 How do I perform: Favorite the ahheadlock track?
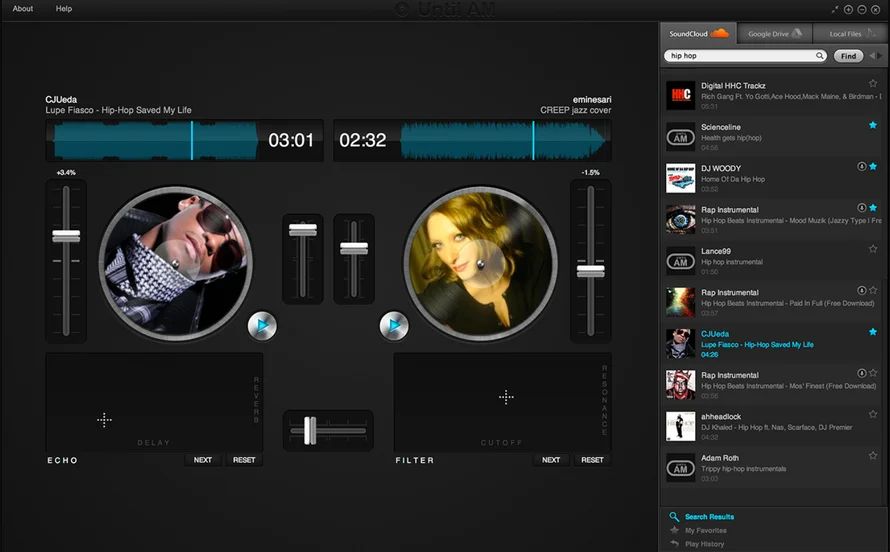click(873, 415)
